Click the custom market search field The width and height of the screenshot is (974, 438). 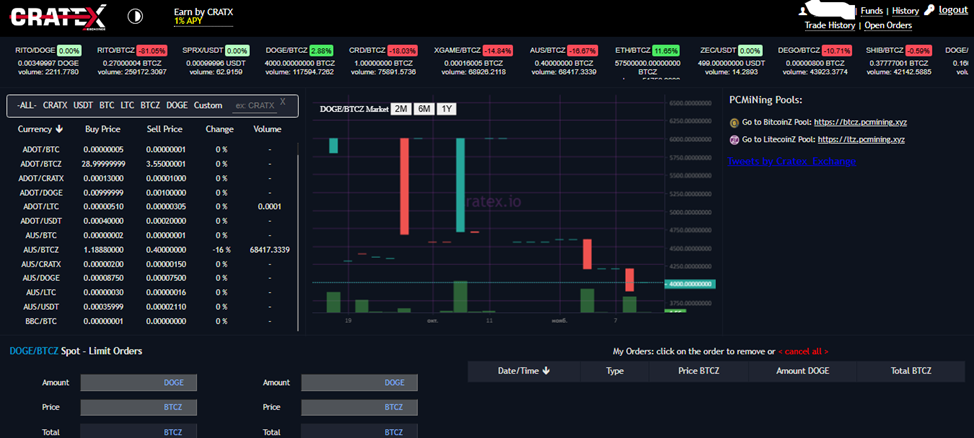253,105
